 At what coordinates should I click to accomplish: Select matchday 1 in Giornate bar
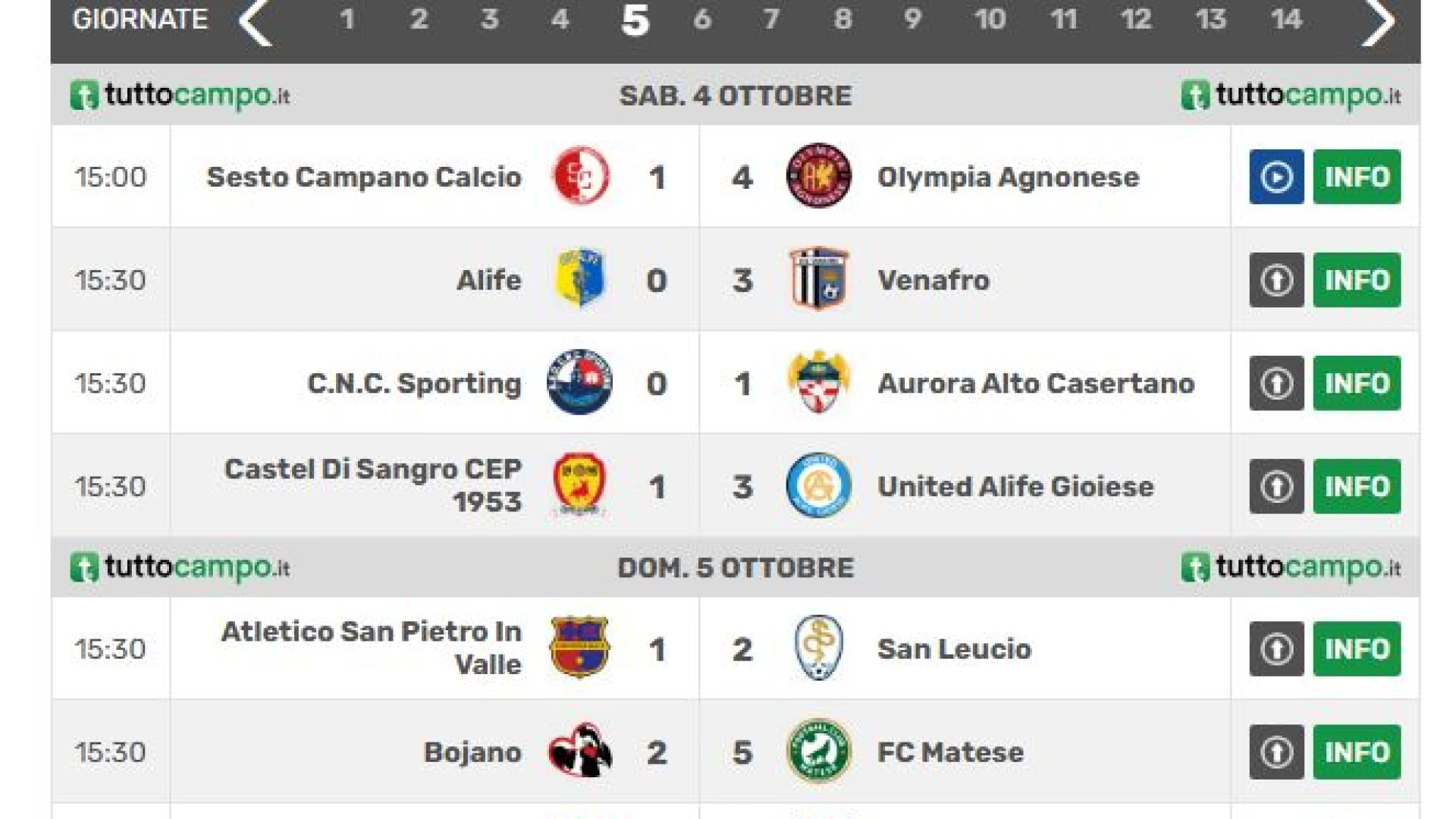347,19
